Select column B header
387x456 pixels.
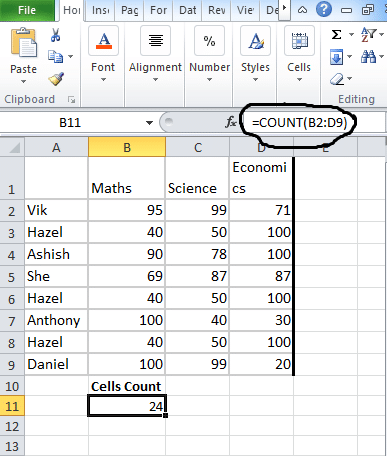[127, 147]
